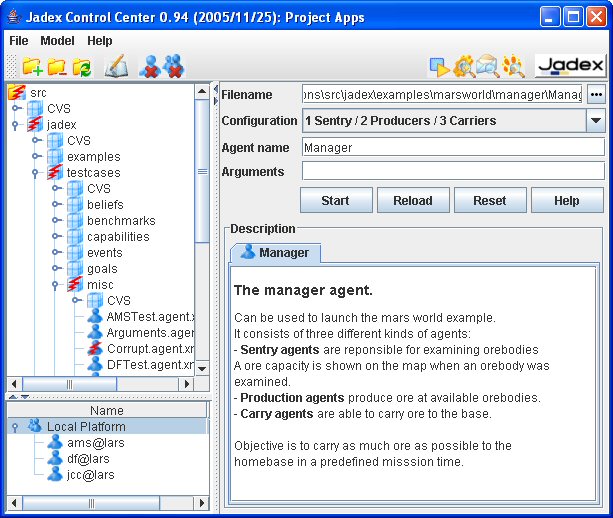Collapse the Local Platform node toggle

pos(15,427)
